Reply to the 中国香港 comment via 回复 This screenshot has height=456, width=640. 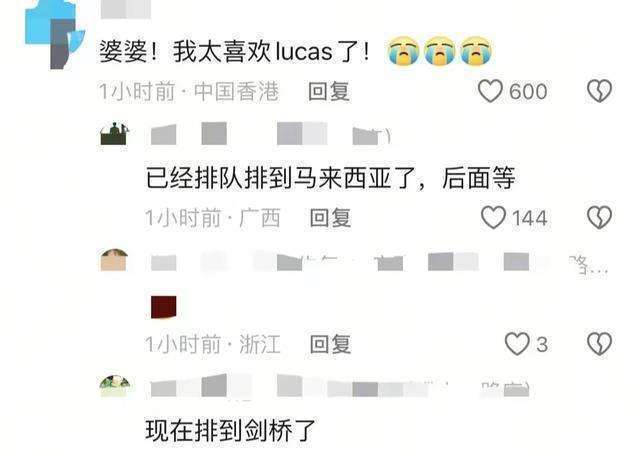coord(329,91)
